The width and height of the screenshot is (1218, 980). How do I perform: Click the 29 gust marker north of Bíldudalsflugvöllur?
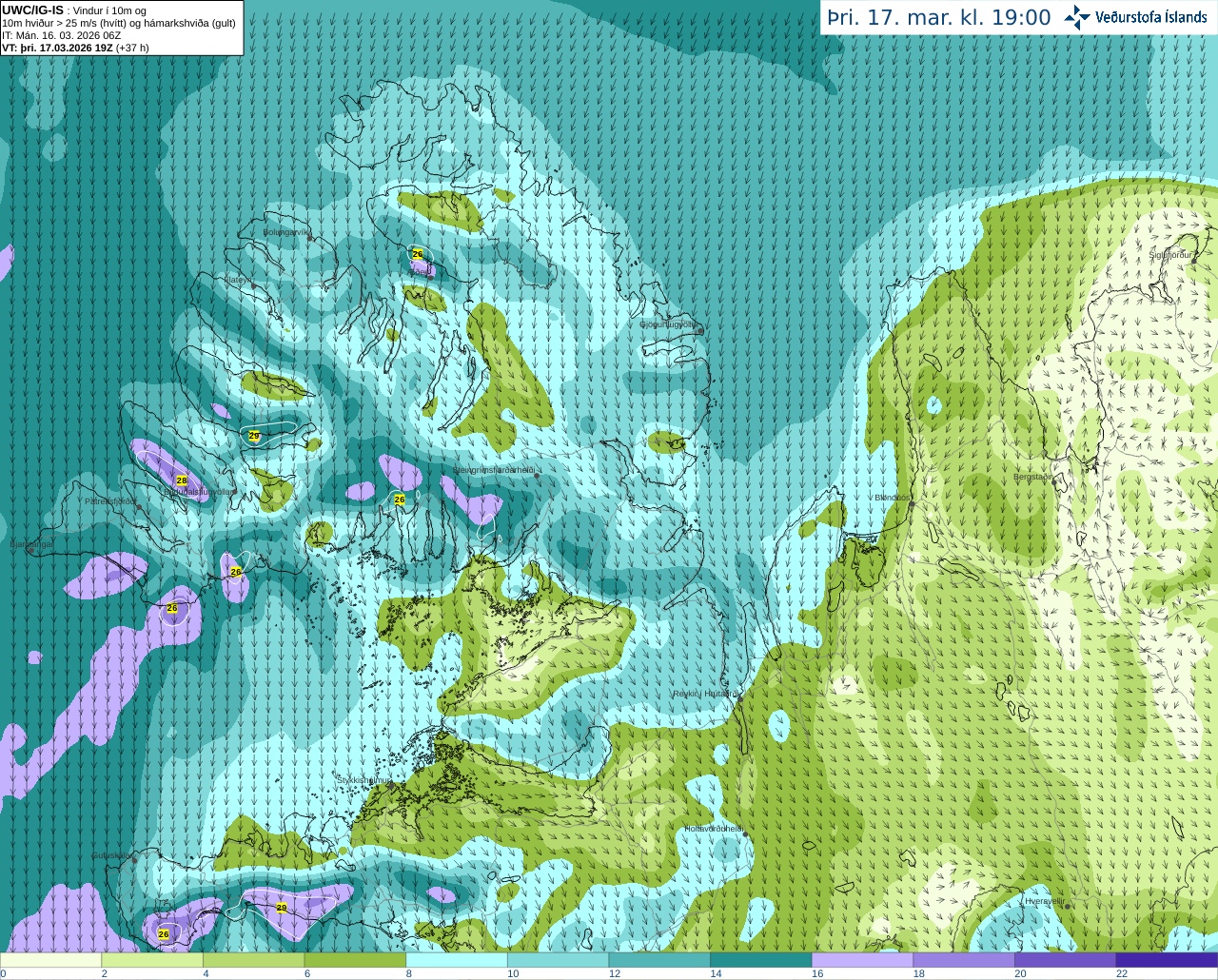coord(254,436)
